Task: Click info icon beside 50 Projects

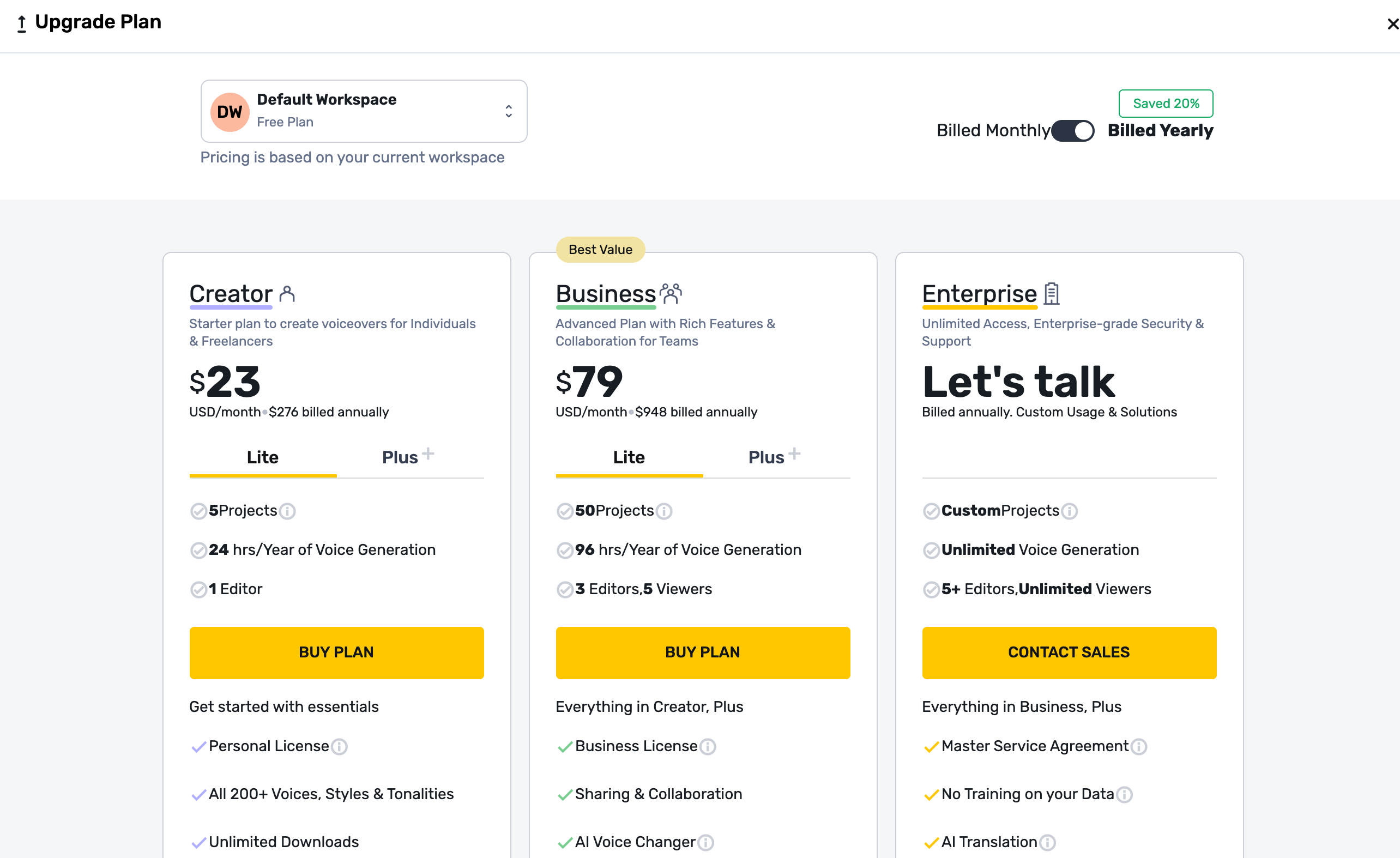Action: tap(663, 511)
